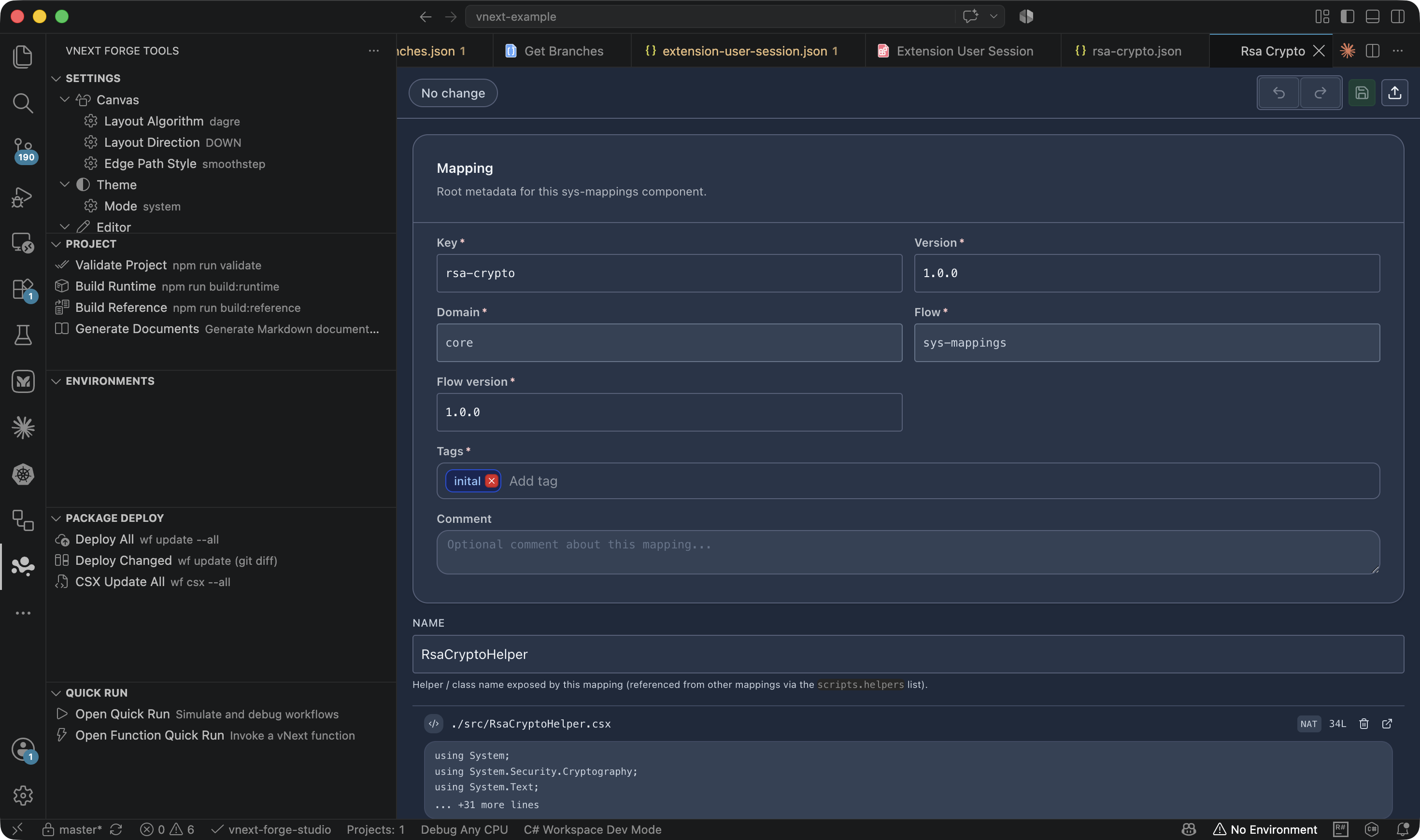Open the Explorer view in activity bar
This screenshot has width=1420, height=840.
[23, 56]
